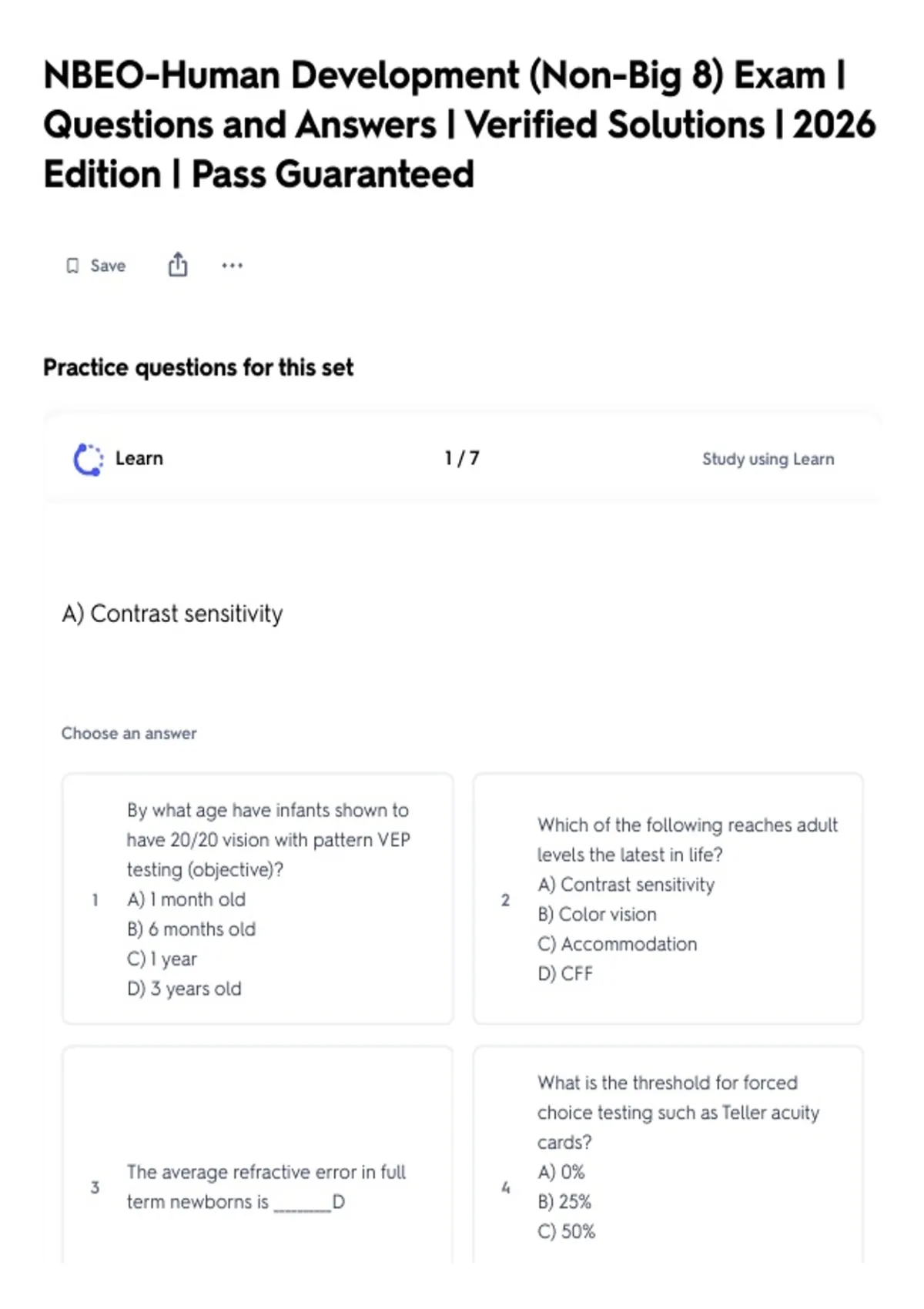
Task: Click the 1 / 7 progress counter
Action: click(x=462, y=458)
